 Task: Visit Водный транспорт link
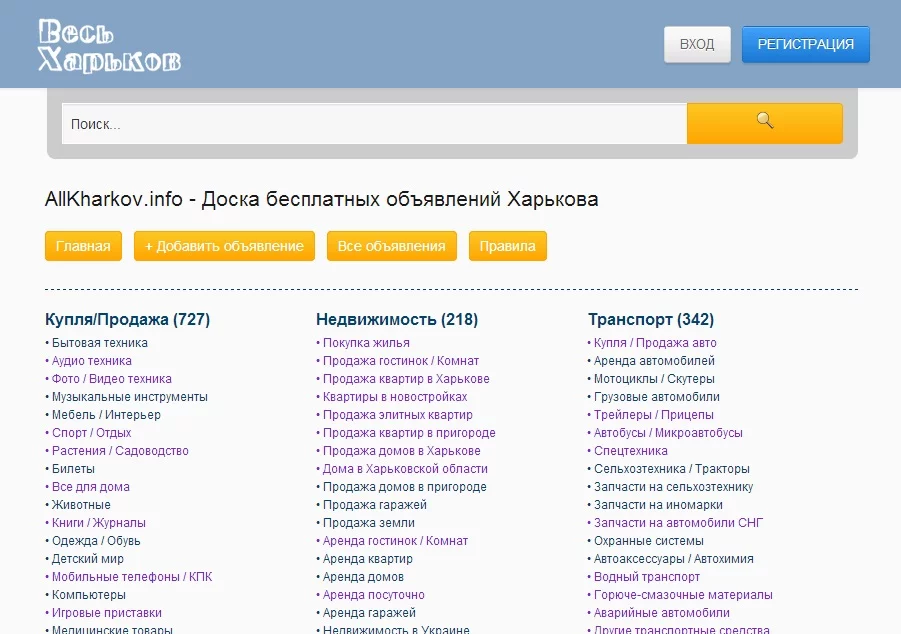tap(647, 577)
